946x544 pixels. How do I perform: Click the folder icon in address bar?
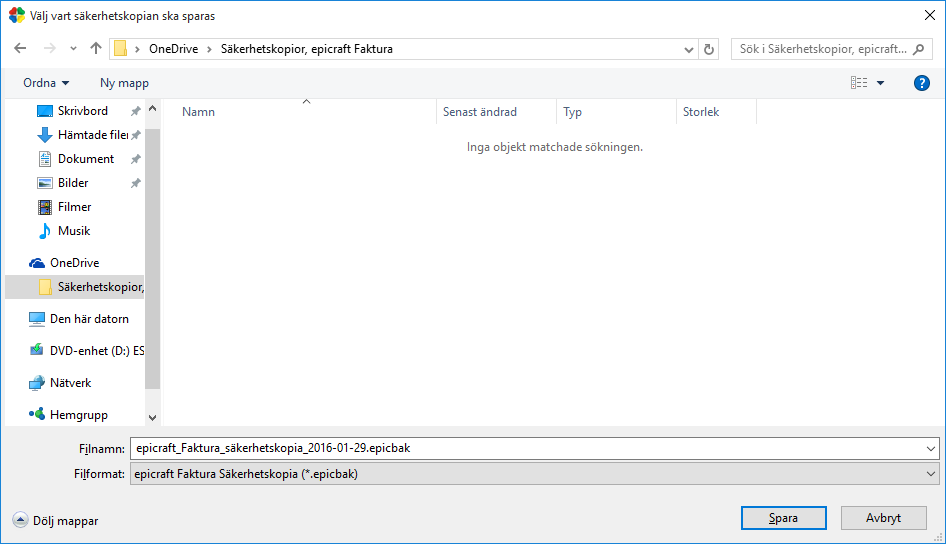coord(121,49)
